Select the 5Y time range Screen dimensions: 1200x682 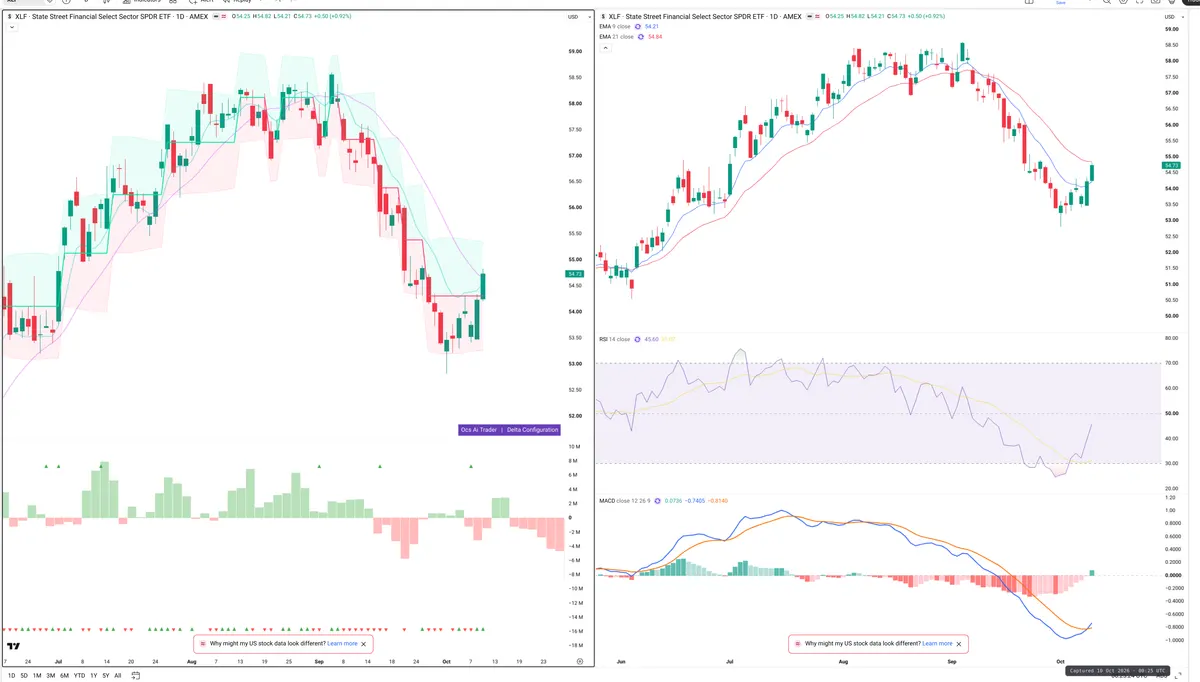[x=106, y=676]
